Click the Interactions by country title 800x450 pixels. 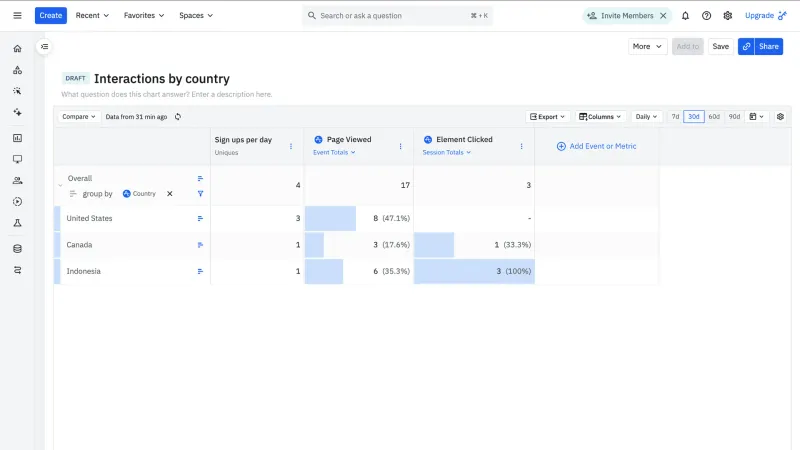point(162,79)
